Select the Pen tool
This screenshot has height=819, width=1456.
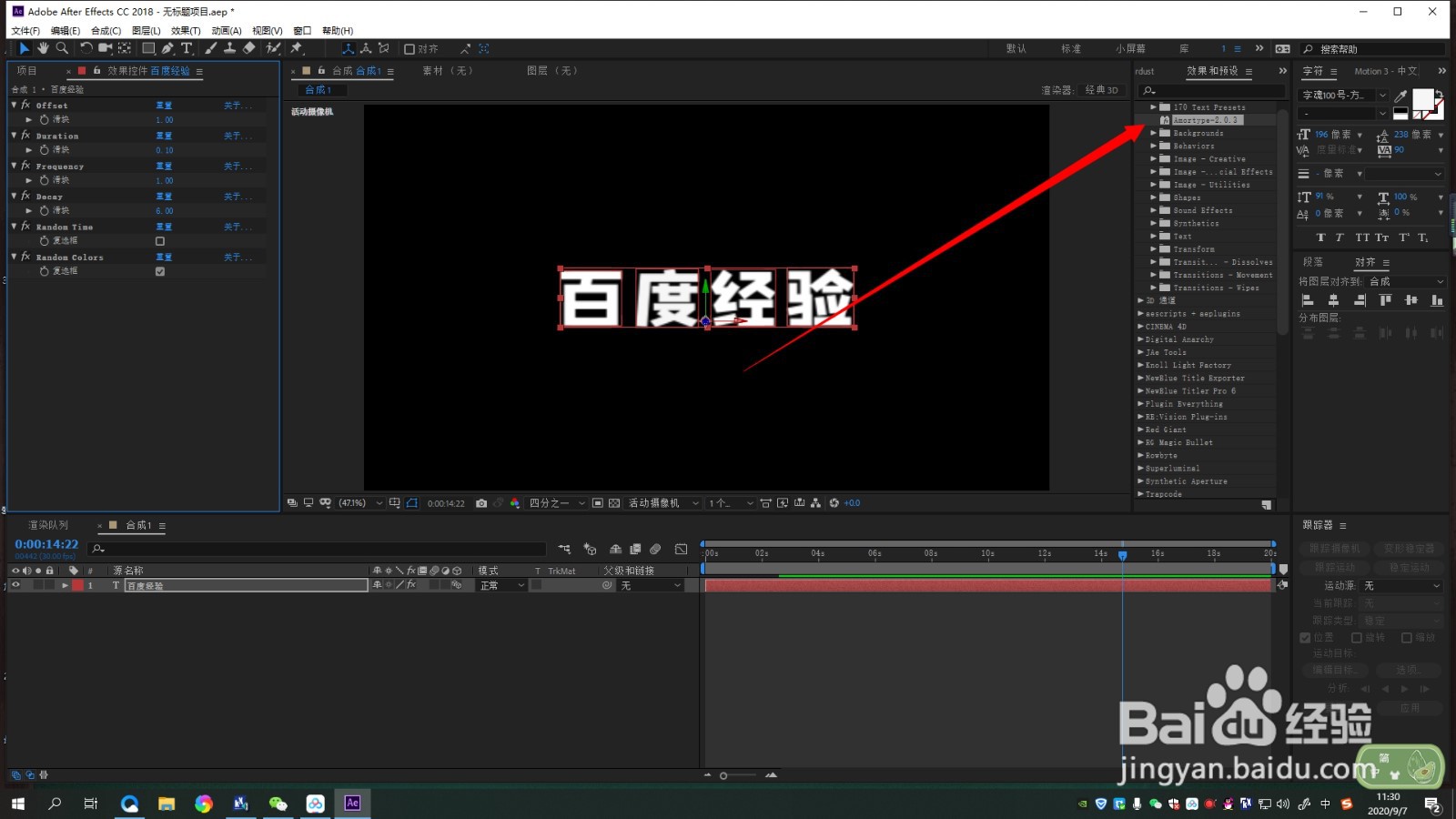coord(167,48)
